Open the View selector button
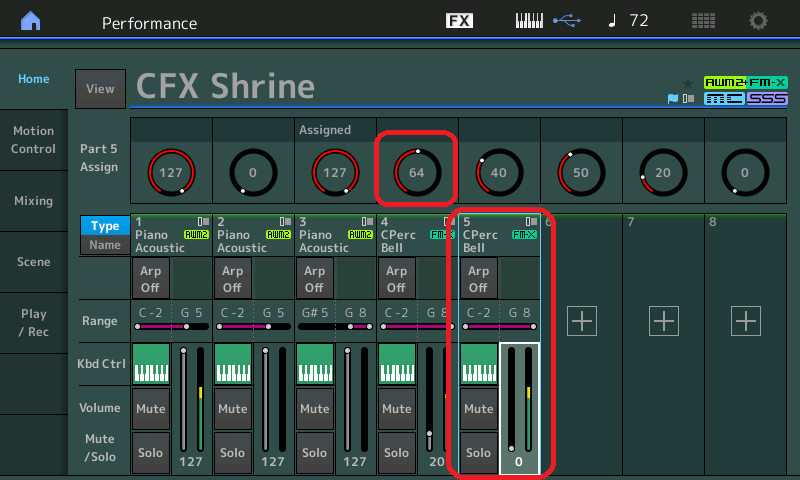Viewport: 800px width, 480px height. pyautogui.click(x=100, y=89)
